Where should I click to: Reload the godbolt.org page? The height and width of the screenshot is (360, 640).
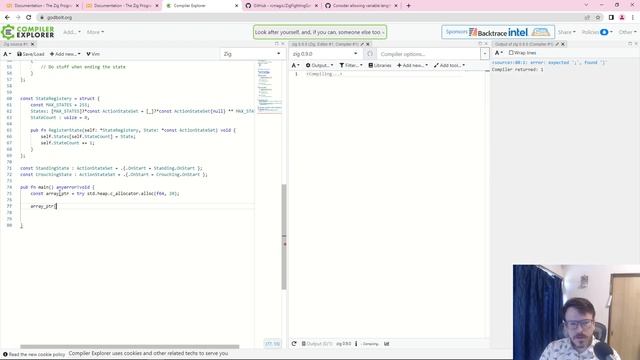pos(29,18)
